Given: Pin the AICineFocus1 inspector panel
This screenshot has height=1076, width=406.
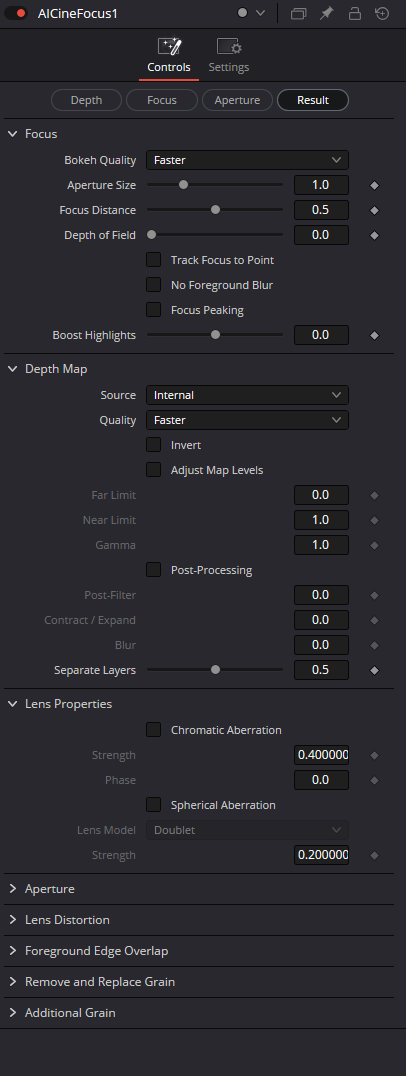Looking at the screenshot, I should [x=326, y=13].
